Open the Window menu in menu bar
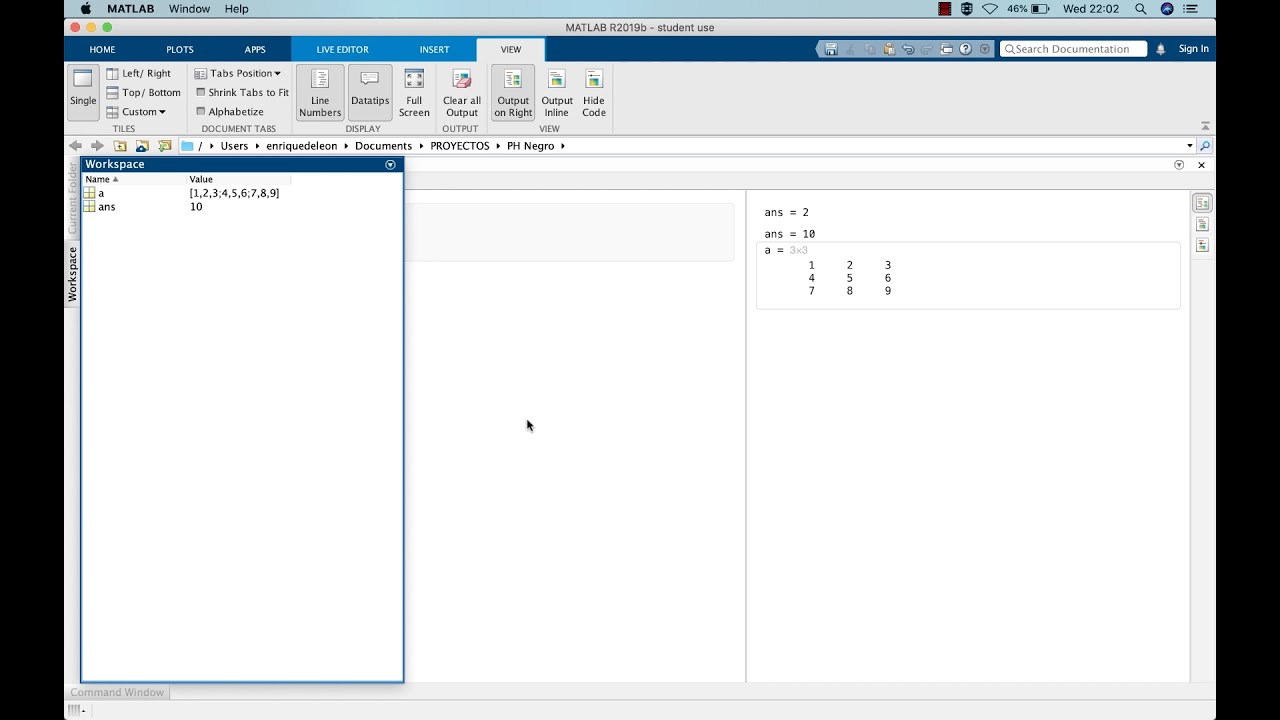The width and height of the screenshot is (1280, 720). pos(189,9)
